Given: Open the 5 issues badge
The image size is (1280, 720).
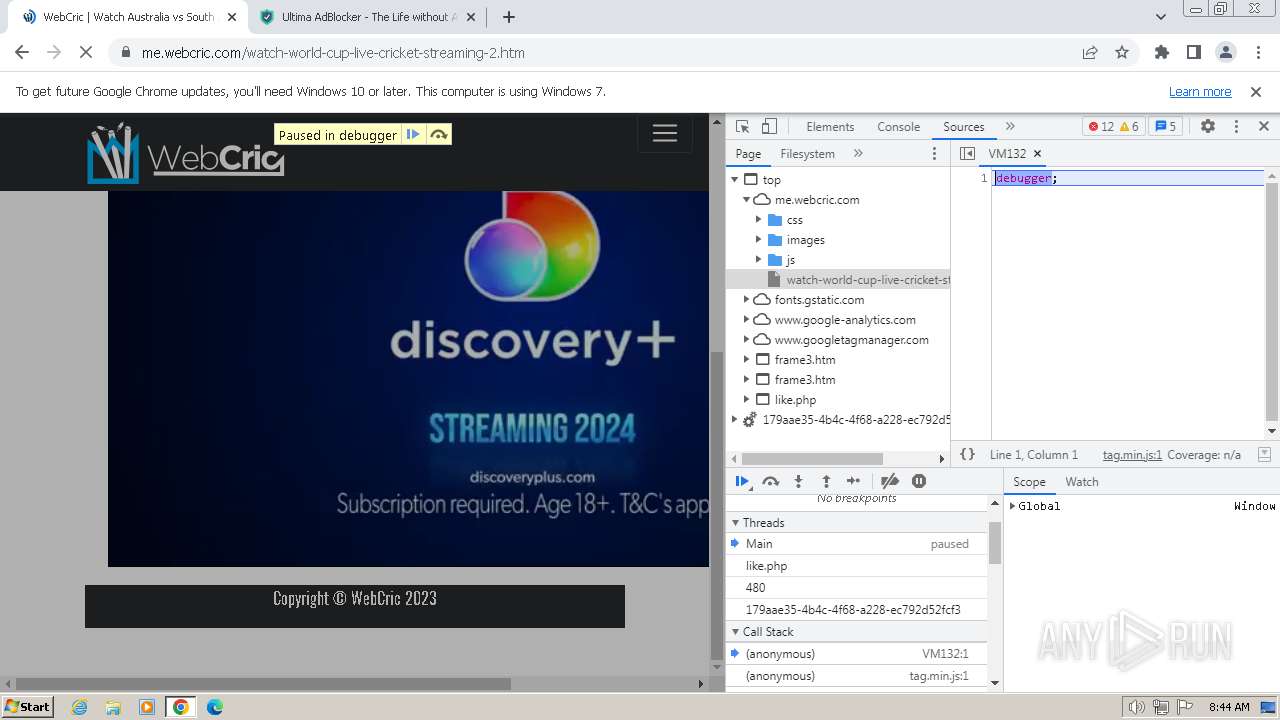Looking at the screenshot, I should click(x=1165, y=127).
